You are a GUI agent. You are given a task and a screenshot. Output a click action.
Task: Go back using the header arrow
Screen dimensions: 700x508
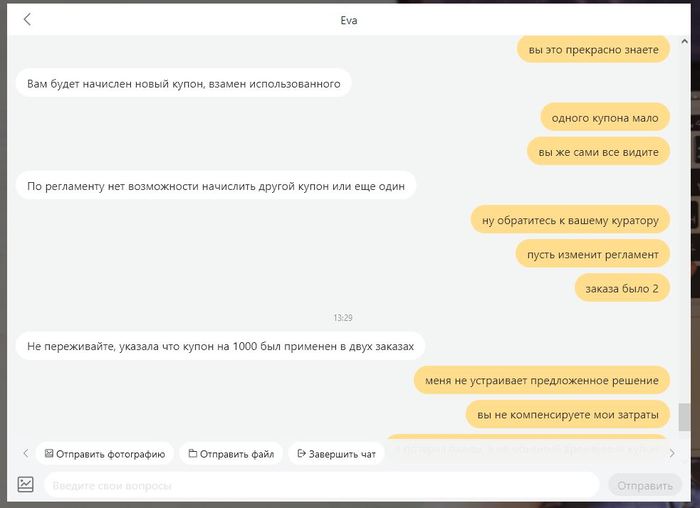[x=27, y=19]
